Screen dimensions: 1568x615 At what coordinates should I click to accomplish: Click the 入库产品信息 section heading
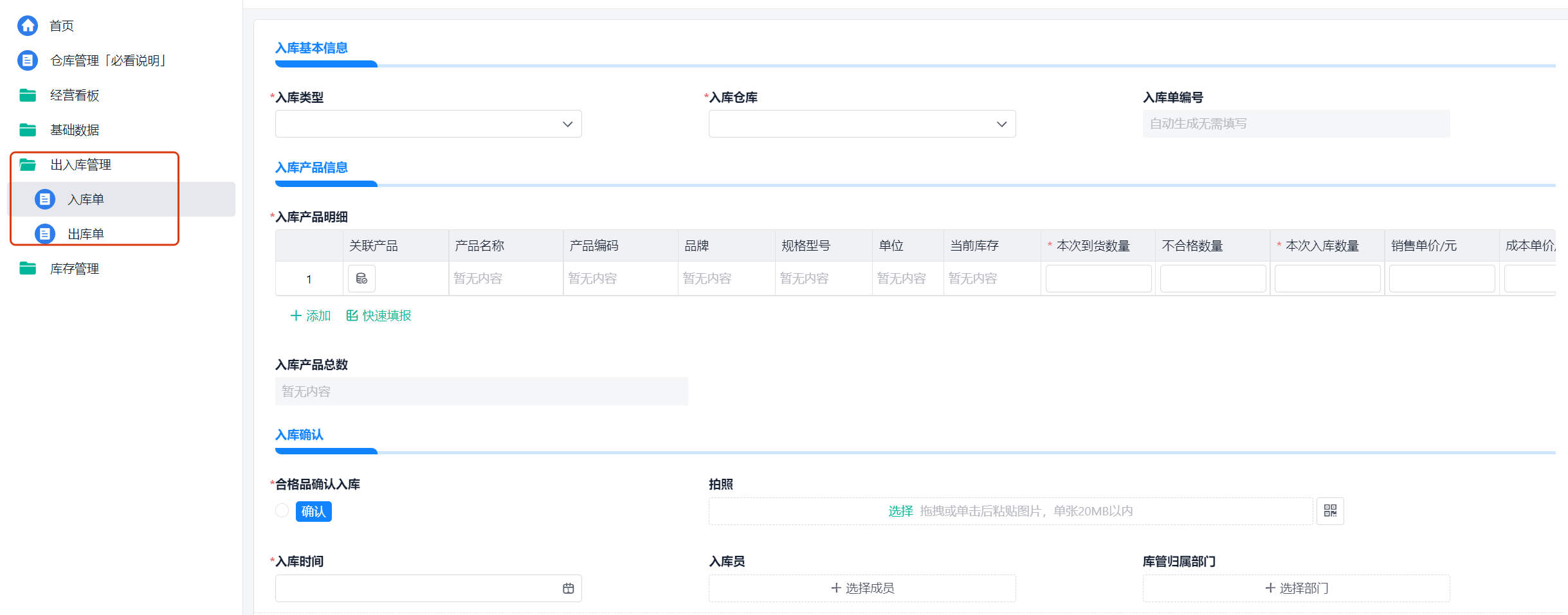click(311, 168)
